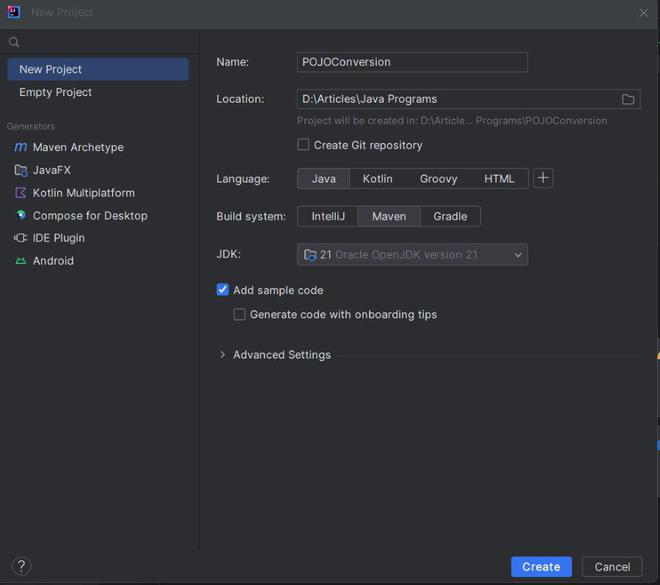The image size is (660, 585).
Task: Click the IDE Plugin icon
Action: (x=21, y=238)
